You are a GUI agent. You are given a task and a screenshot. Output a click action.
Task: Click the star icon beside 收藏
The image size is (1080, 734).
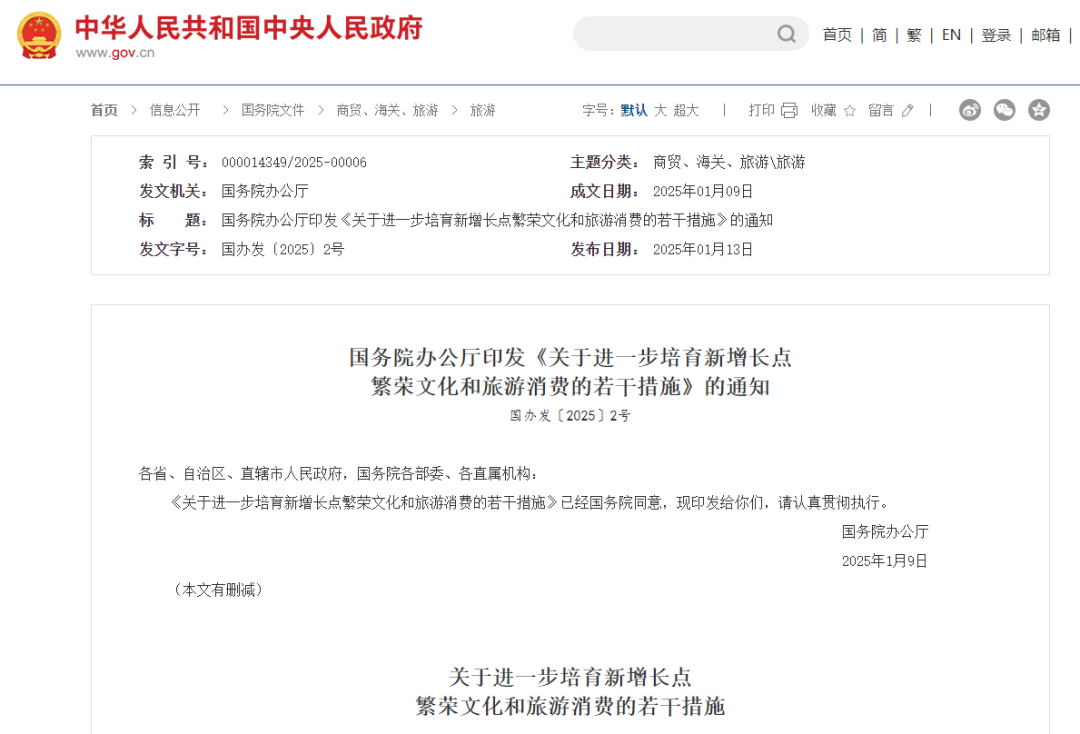(848, 110)
